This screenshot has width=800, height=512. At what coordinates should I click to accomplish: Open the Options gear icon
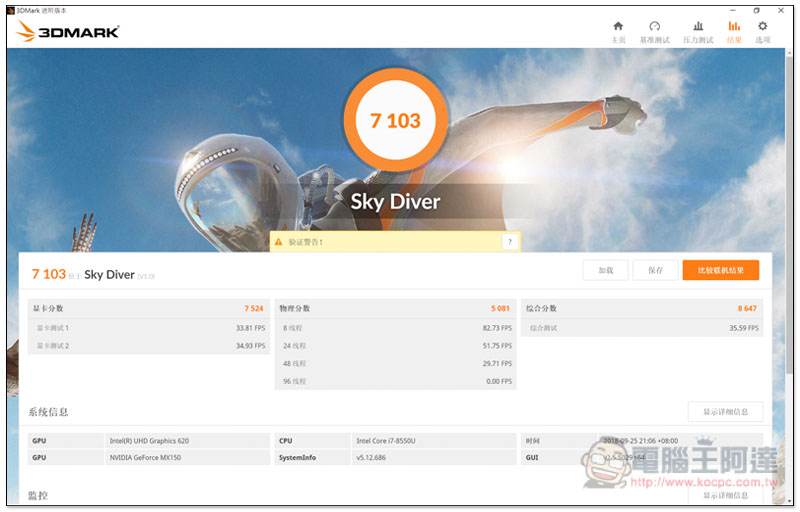[763, 27]
